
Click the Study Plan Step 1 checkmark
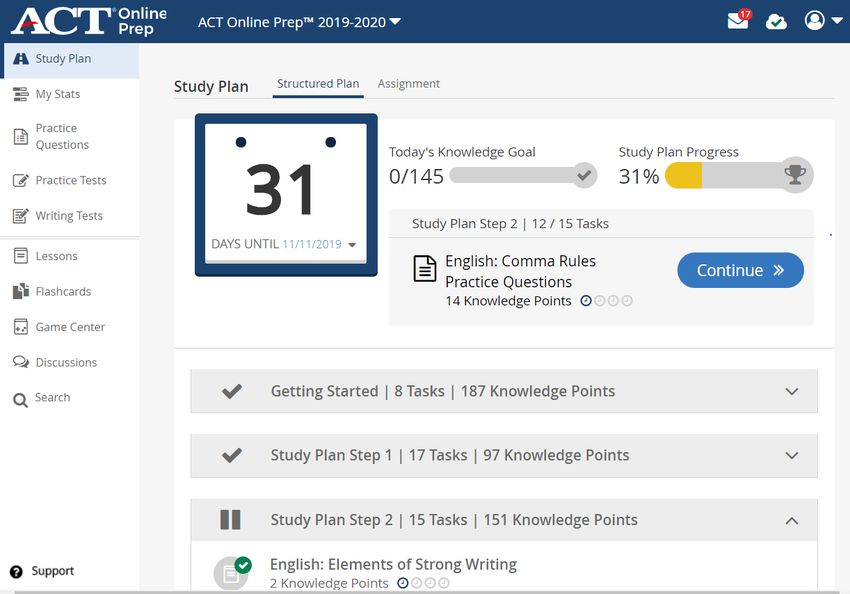(x=232, y=455)
